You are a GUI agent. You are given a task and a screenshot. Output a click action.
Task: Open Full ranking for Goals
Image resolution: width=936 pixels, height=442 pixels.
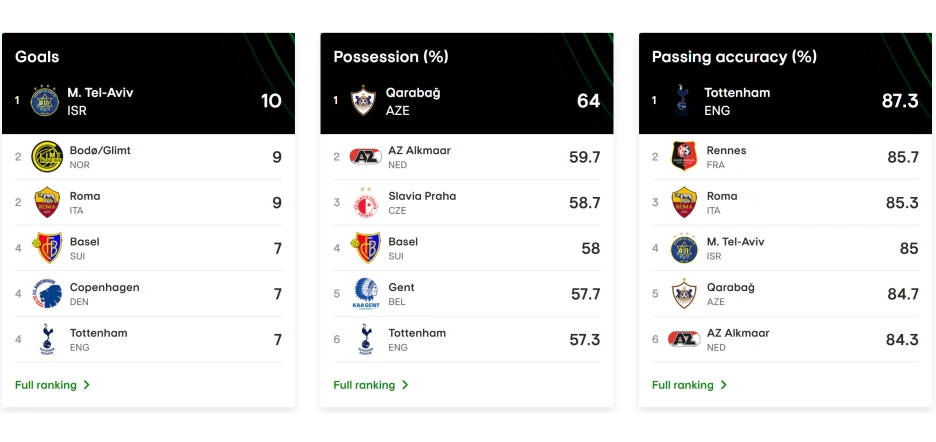(46, 385)
